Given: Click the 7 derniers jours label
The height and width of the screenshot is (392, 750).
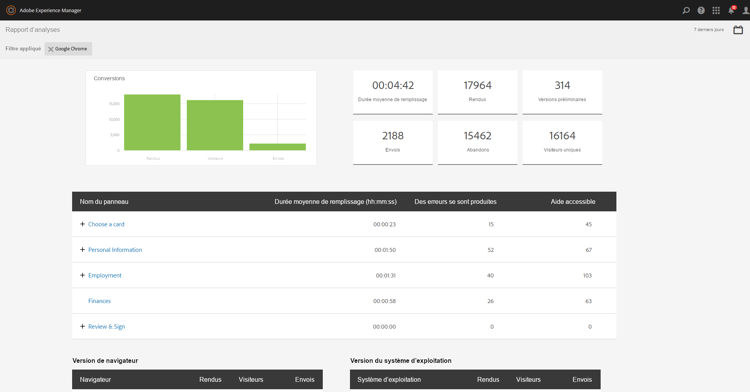Looking at the screenshot, I should [708, 30].
